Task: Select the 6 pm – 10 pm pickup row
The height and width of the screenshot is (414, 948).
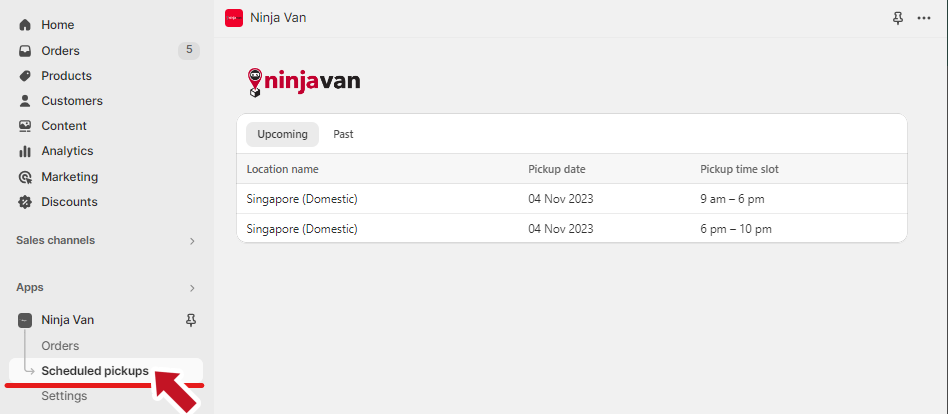Action: tap(571, 229)
